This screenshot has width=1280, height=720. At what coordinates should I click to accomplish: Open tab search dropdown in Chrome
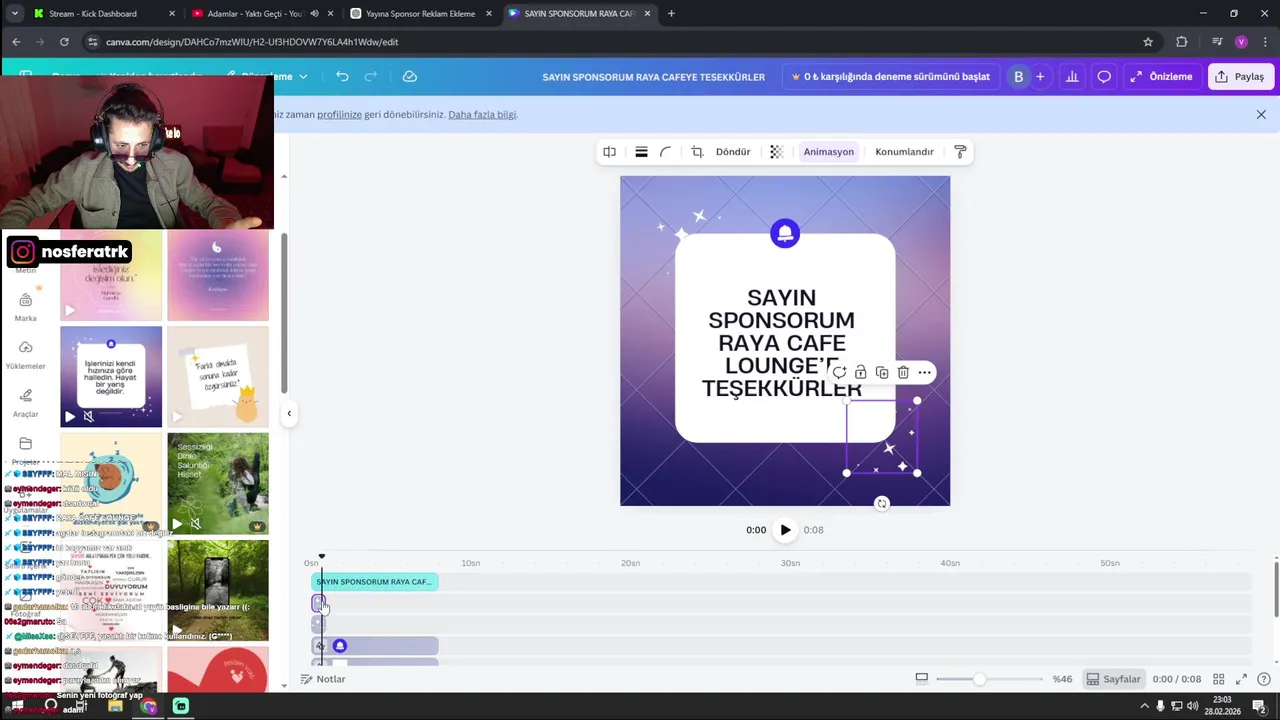click(14, 13)
